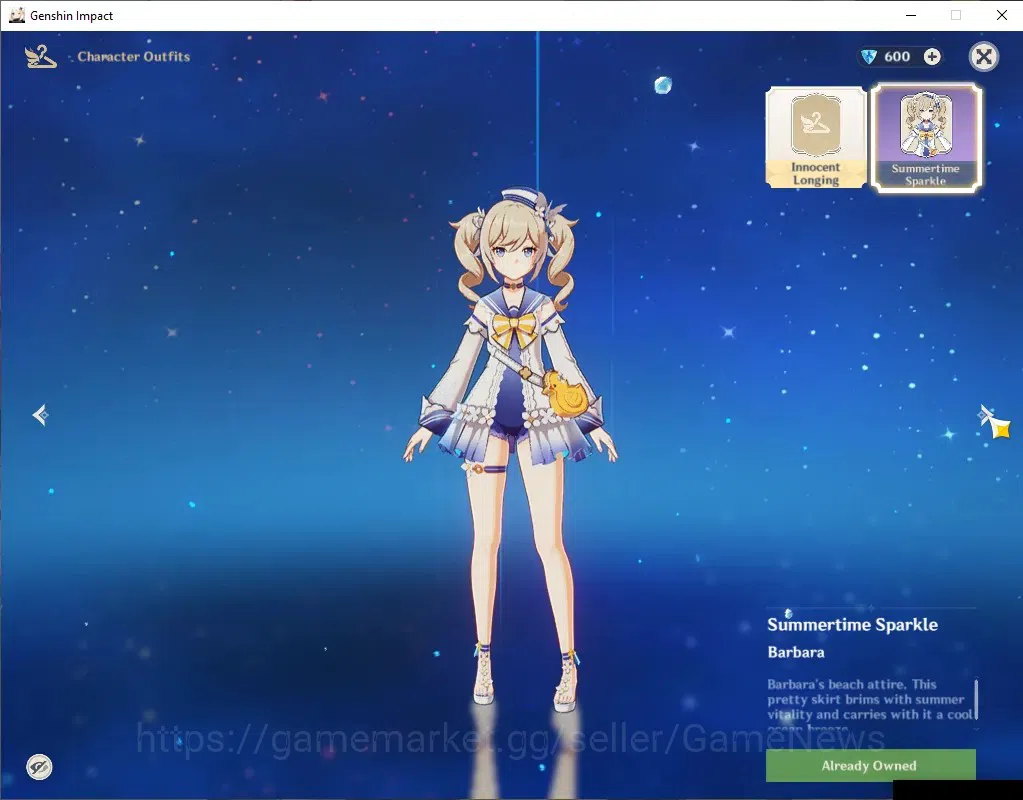Select the Innocent Longing outfit

[x=816, y=138]
